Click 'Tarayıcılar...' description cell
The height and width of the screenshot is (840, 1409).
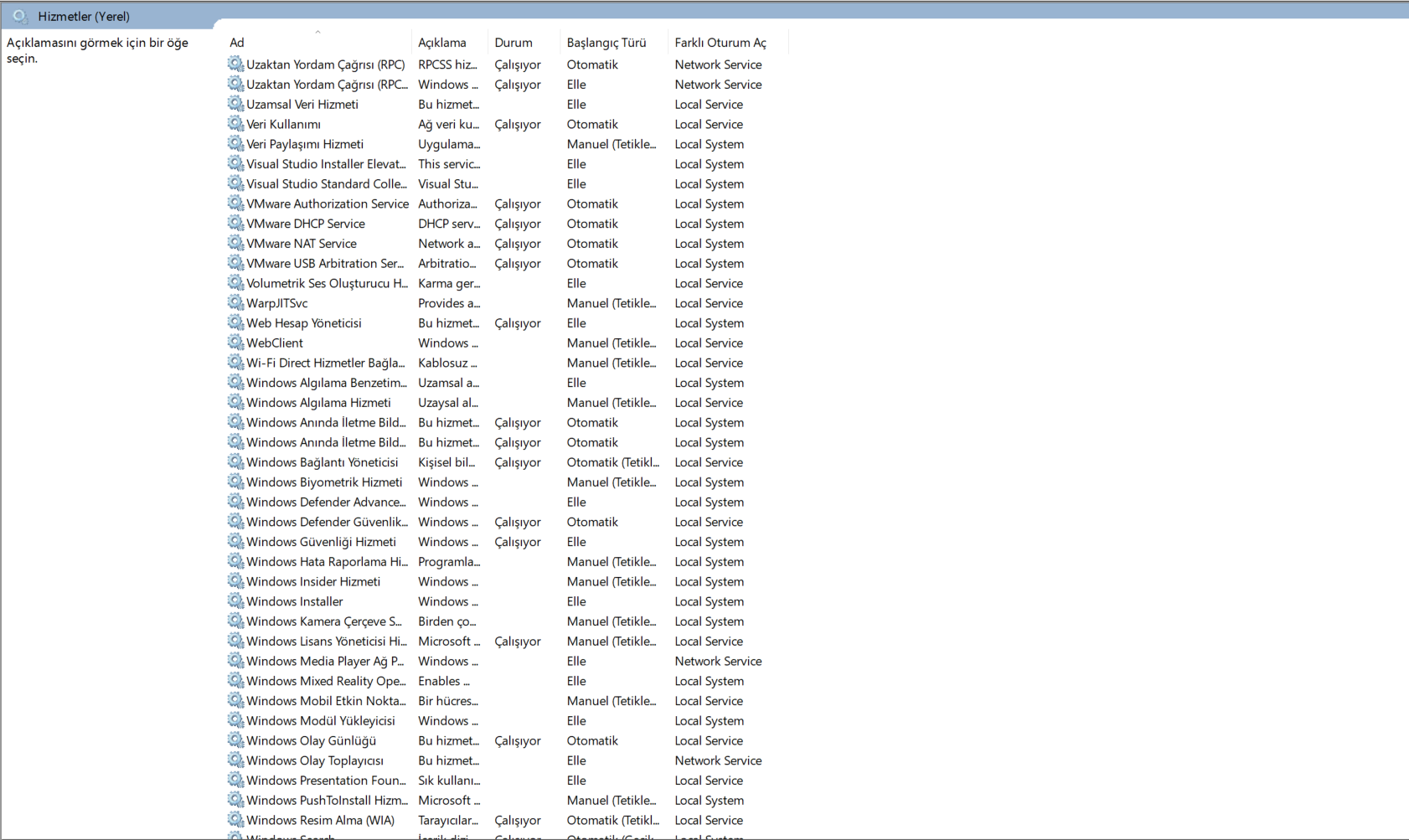click(448, 821)
